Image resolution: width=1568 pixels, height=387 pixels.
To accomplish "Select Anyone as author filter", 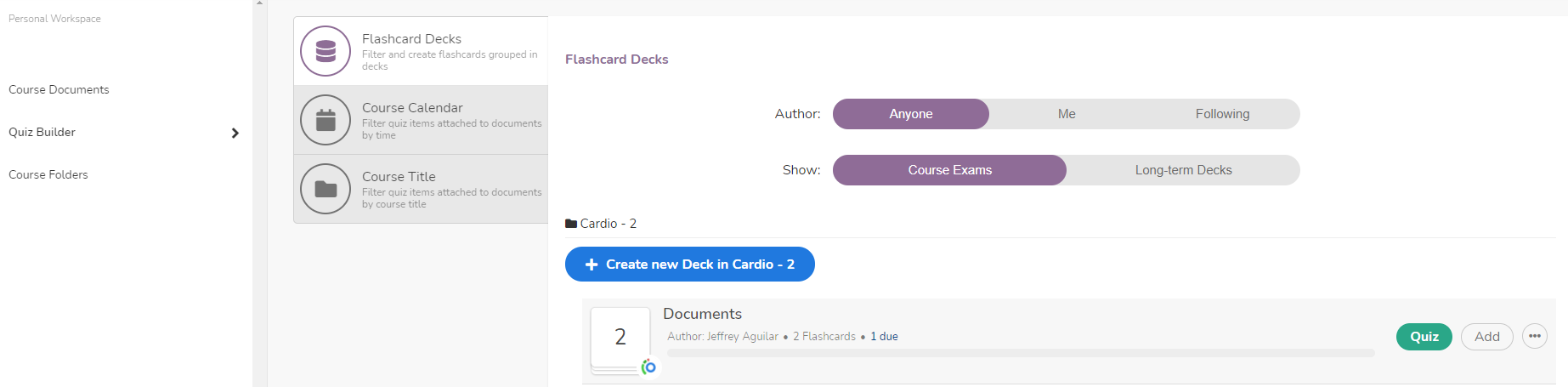I will [910, 114].
